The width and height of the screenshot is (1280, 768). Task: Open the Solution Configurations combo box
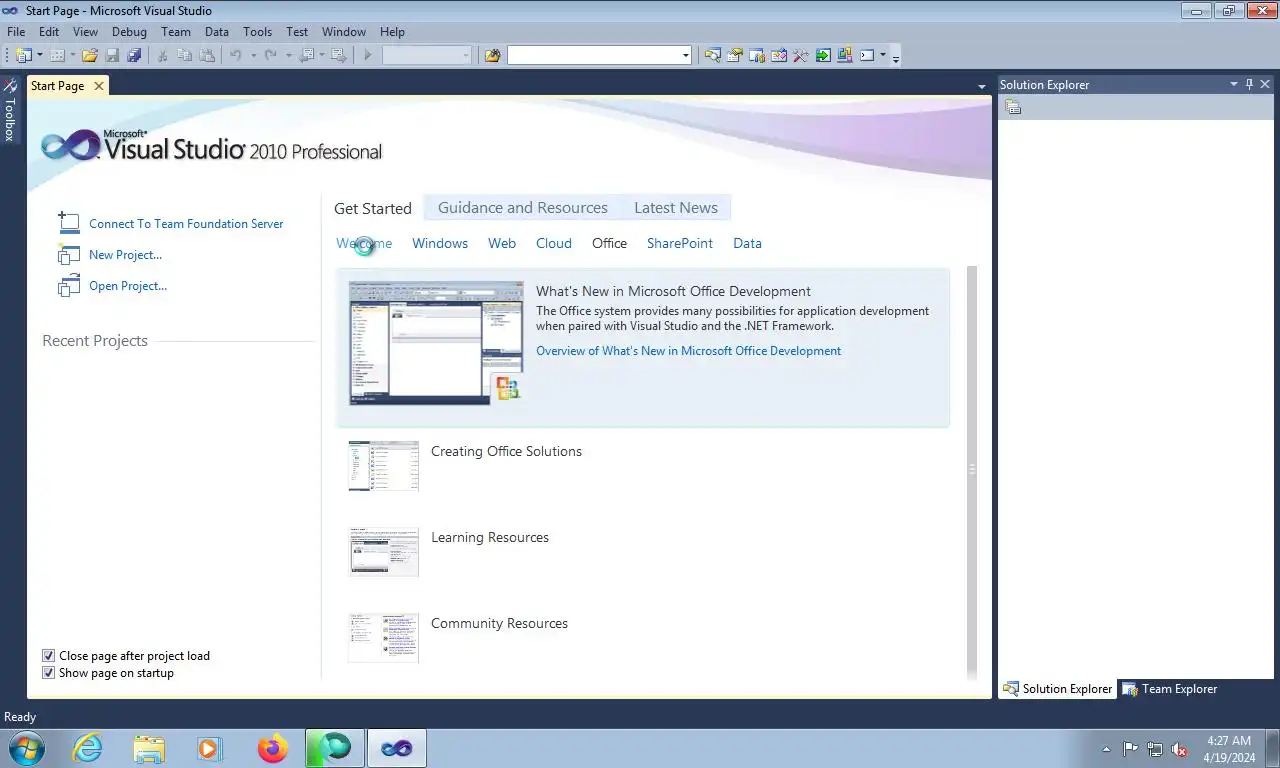(x=427, y=56)
